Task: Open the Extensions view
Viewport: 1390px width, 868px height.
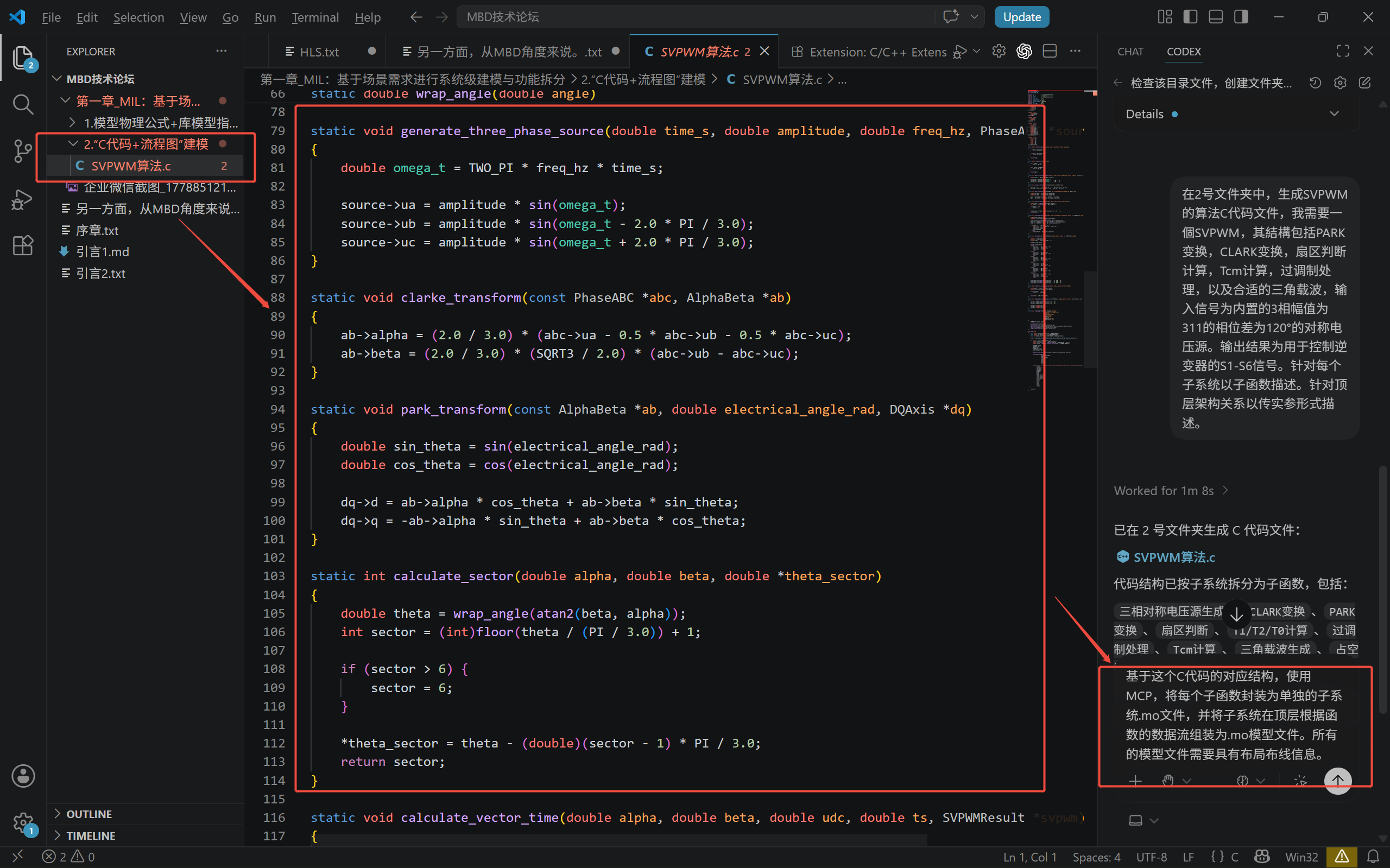Action: [x=23, y=246]
